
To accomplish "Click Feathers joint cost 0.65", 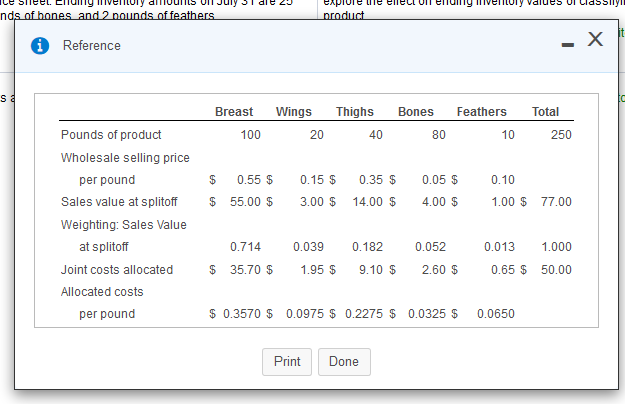I will (503, 270).
